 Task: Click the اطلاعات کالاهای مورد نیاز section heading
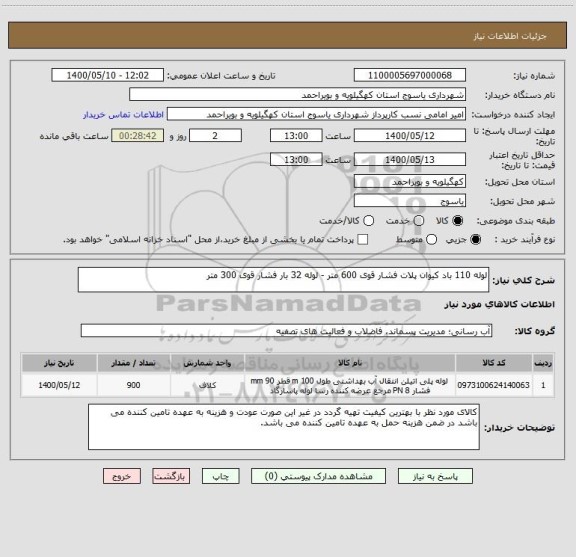click(500, 304)
